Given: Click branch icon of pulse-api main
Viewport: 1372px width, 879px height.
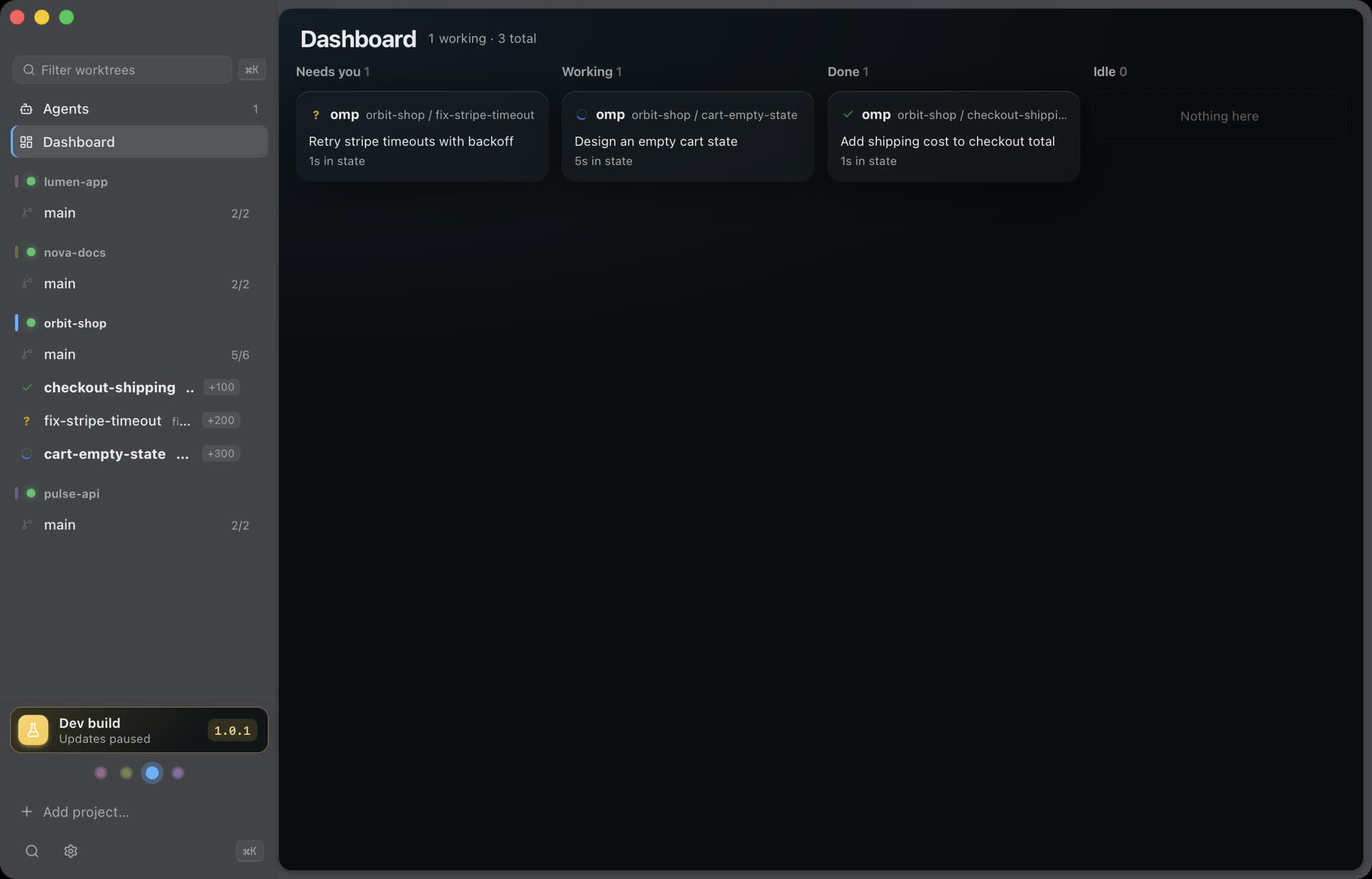Looking at the screenshot, I should 27,524.
